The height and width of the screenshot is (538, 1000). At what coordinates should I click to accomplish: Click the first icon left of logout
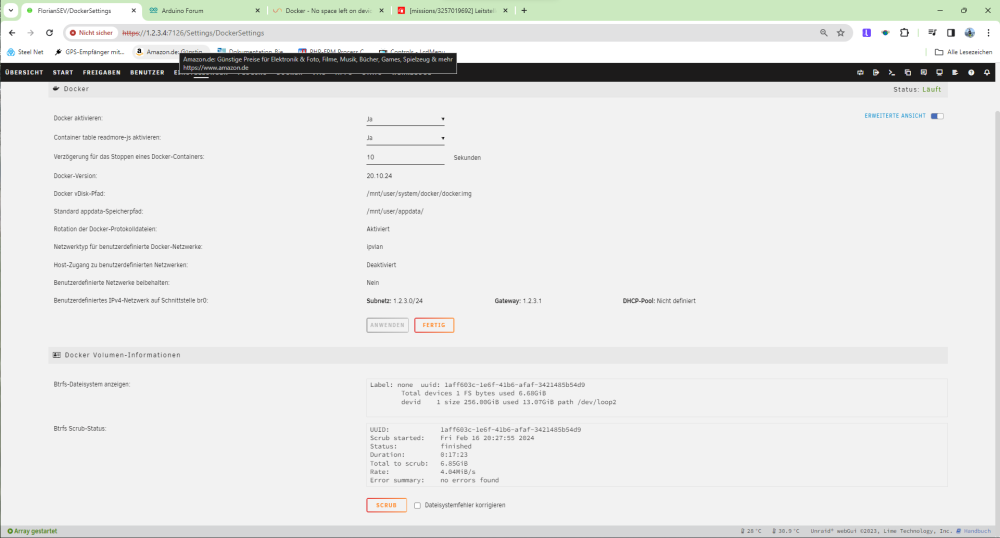pos(860,73)
